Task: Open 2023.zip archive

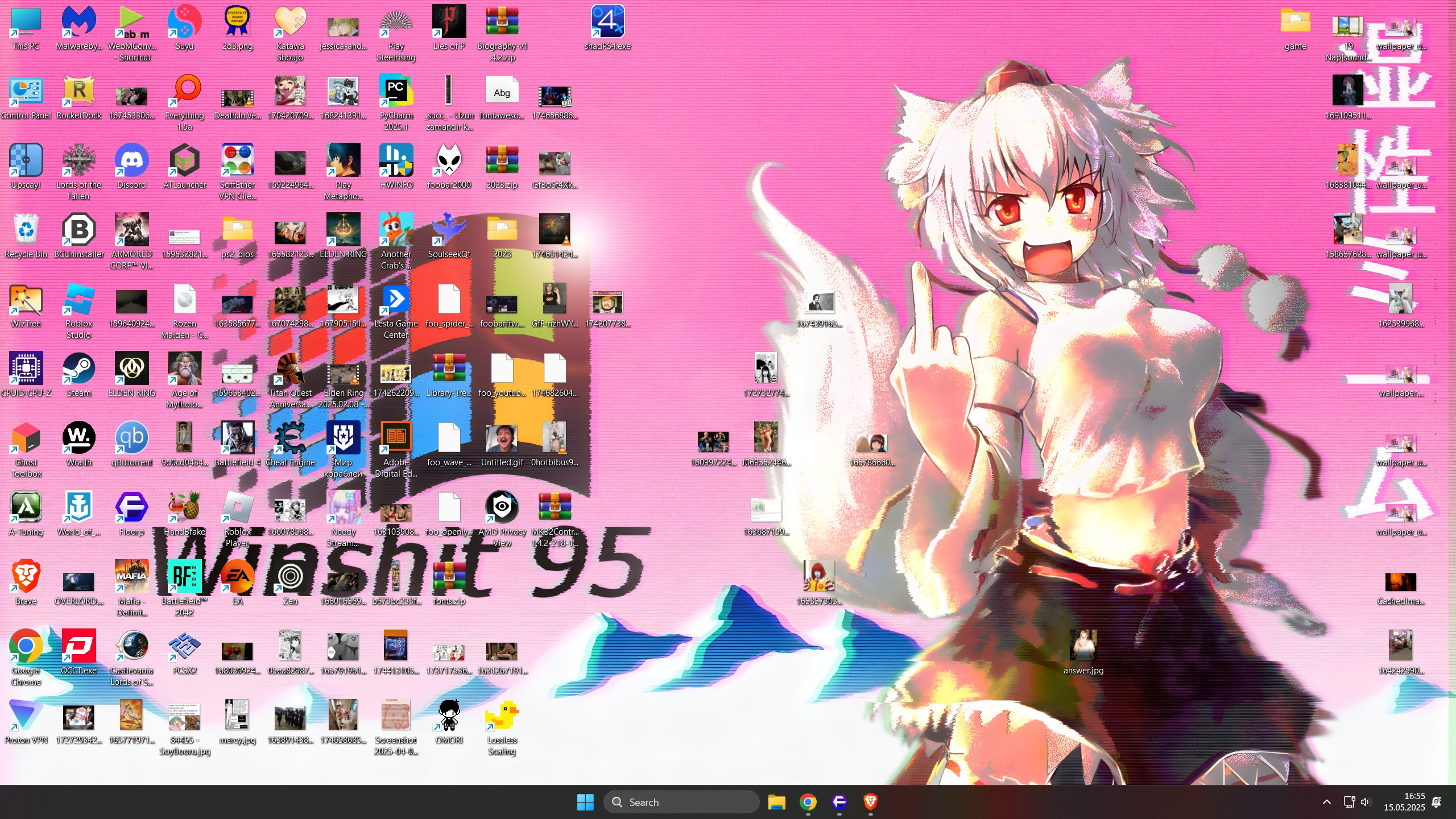Action: 502,167
